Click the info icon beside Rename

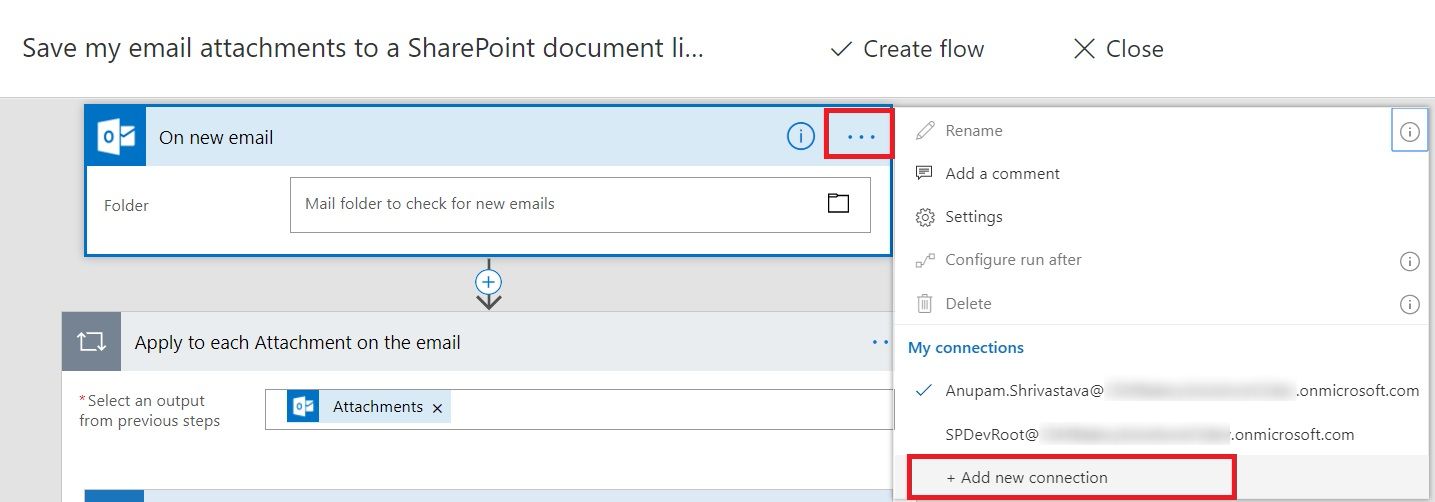[x=1409, y=131]
